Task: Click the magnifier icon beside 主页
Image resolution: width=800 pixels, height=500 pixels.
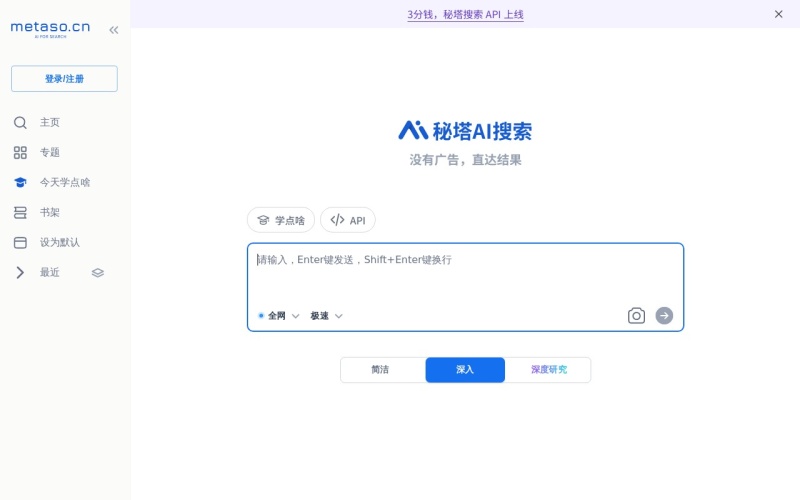Action: click(20, 122)
